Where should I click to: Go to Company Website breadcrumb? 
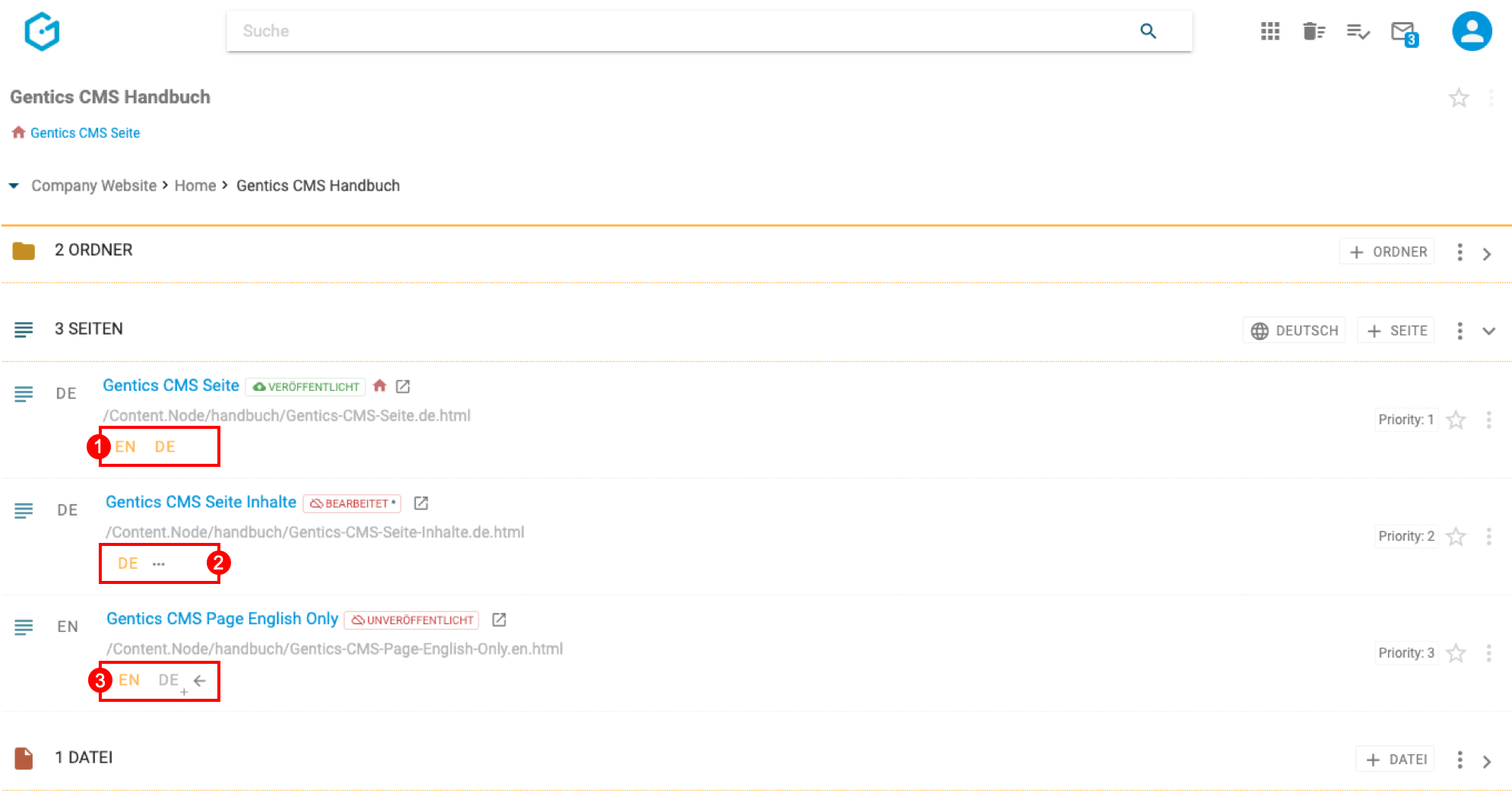coord(94,186)
